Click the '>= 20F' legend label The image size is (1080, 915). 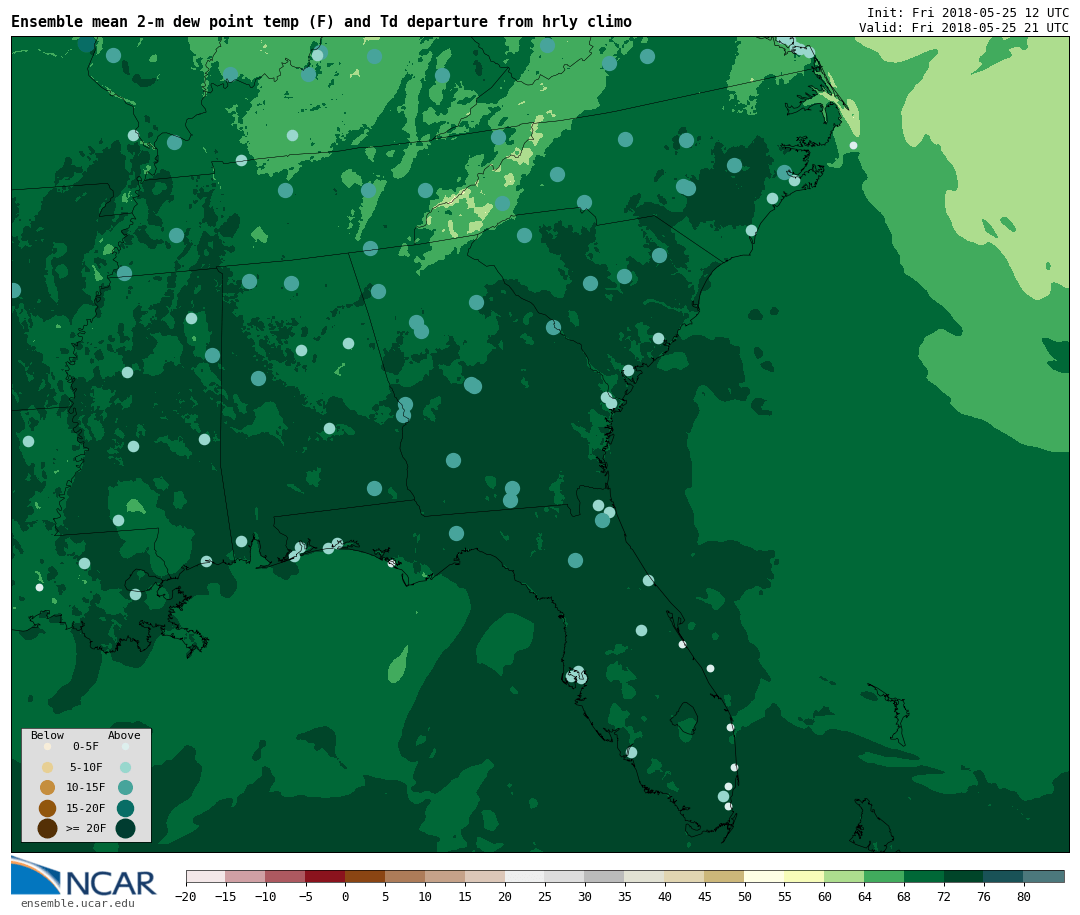click(x=85, y=828)
